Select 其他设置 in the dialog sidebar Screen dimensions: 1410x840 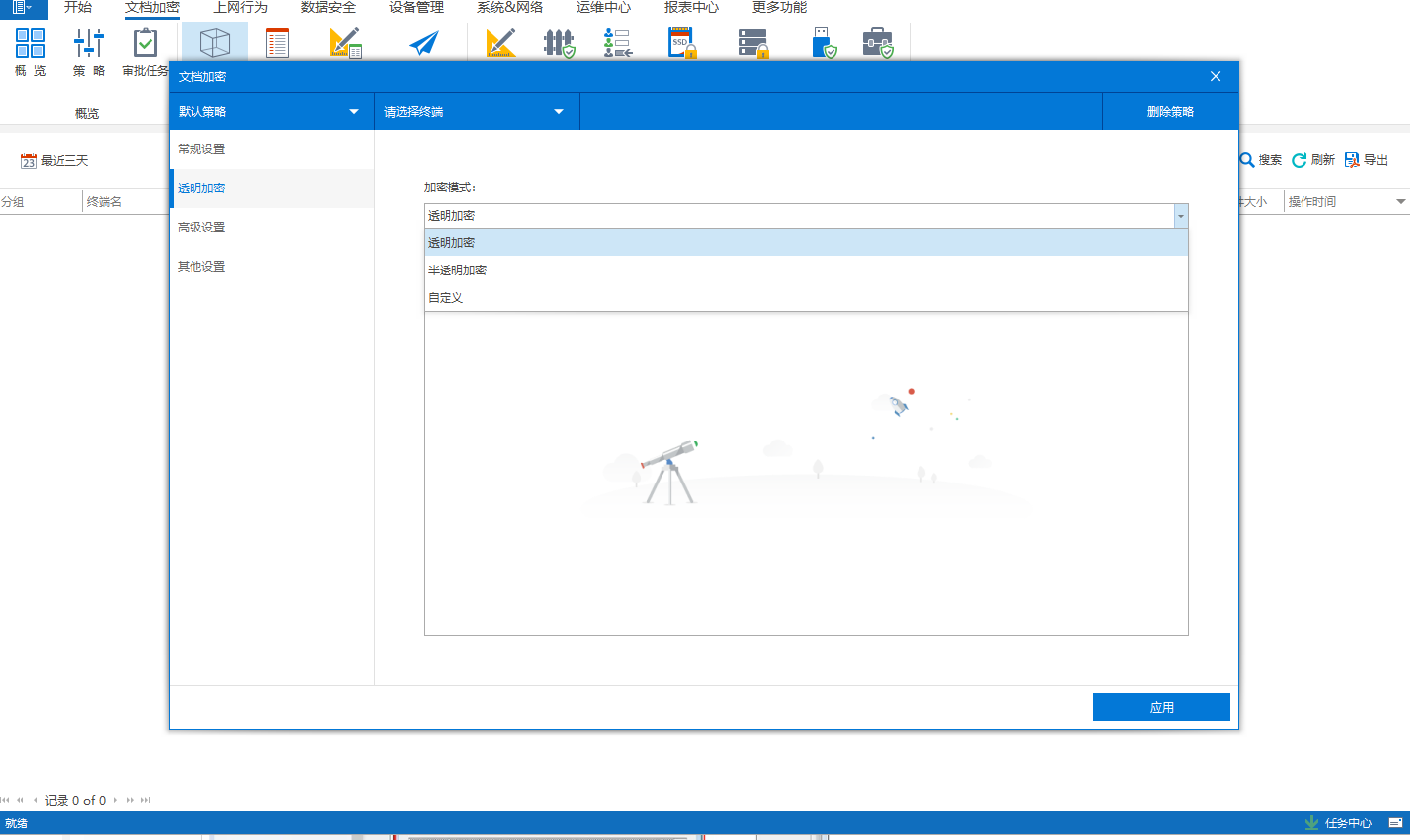pos(272,267)
